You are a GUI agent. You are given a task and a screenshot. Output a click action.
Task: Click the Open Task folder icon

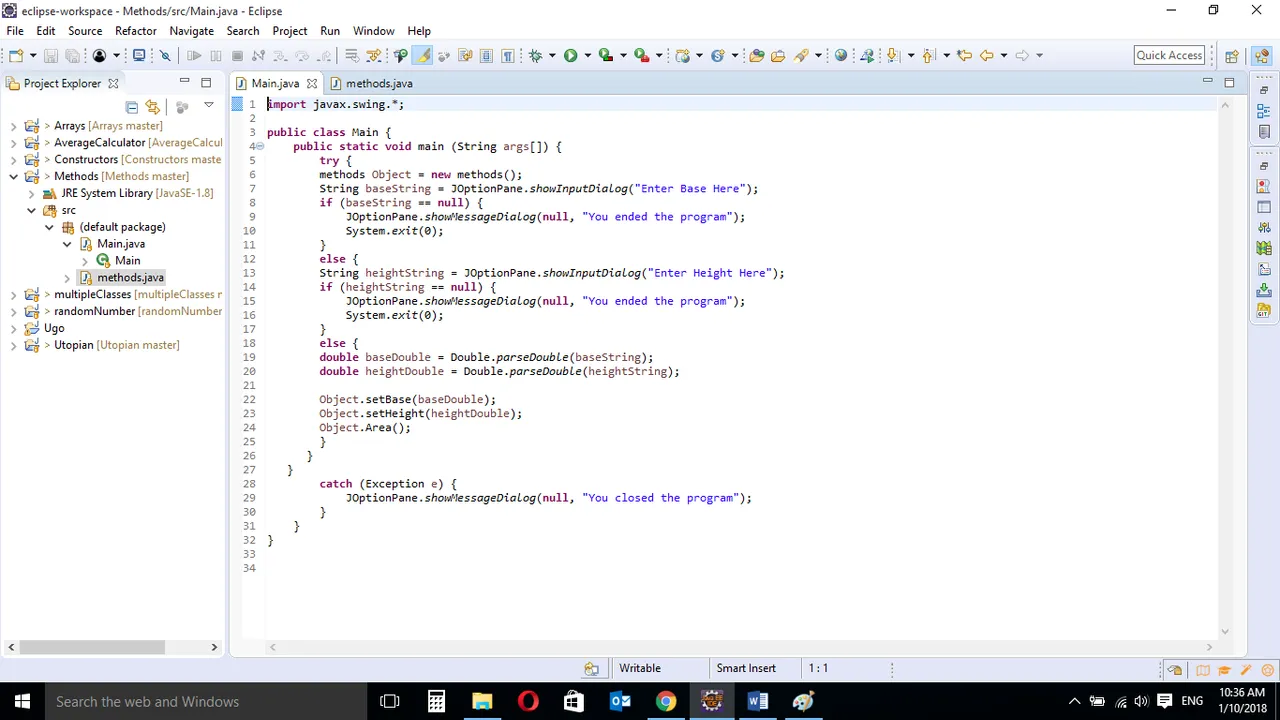click(x=778, y=55)
